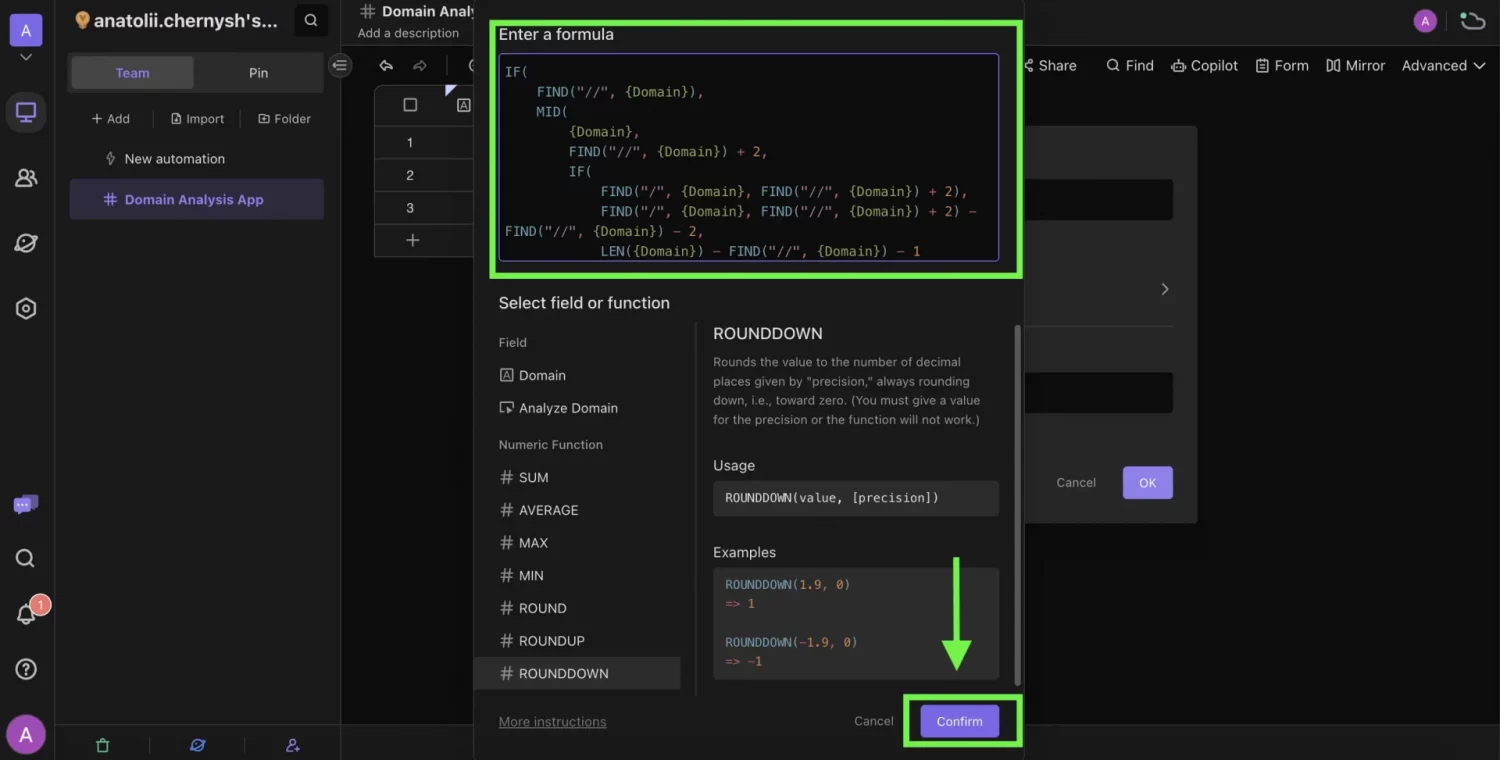This screenshot has height=760, width=1500.
Task: Click the Redo arrow in toolbar
Action: pyautogui.click(x=420, y=66)
